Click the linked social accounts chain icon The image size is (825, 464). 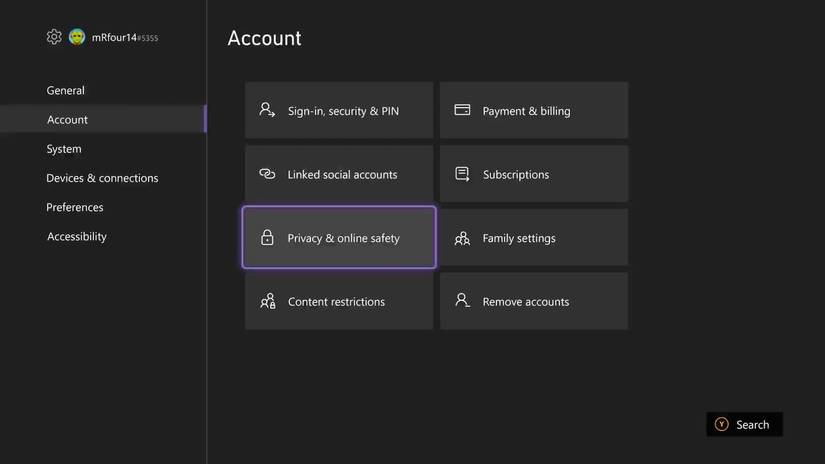(267, 174)
